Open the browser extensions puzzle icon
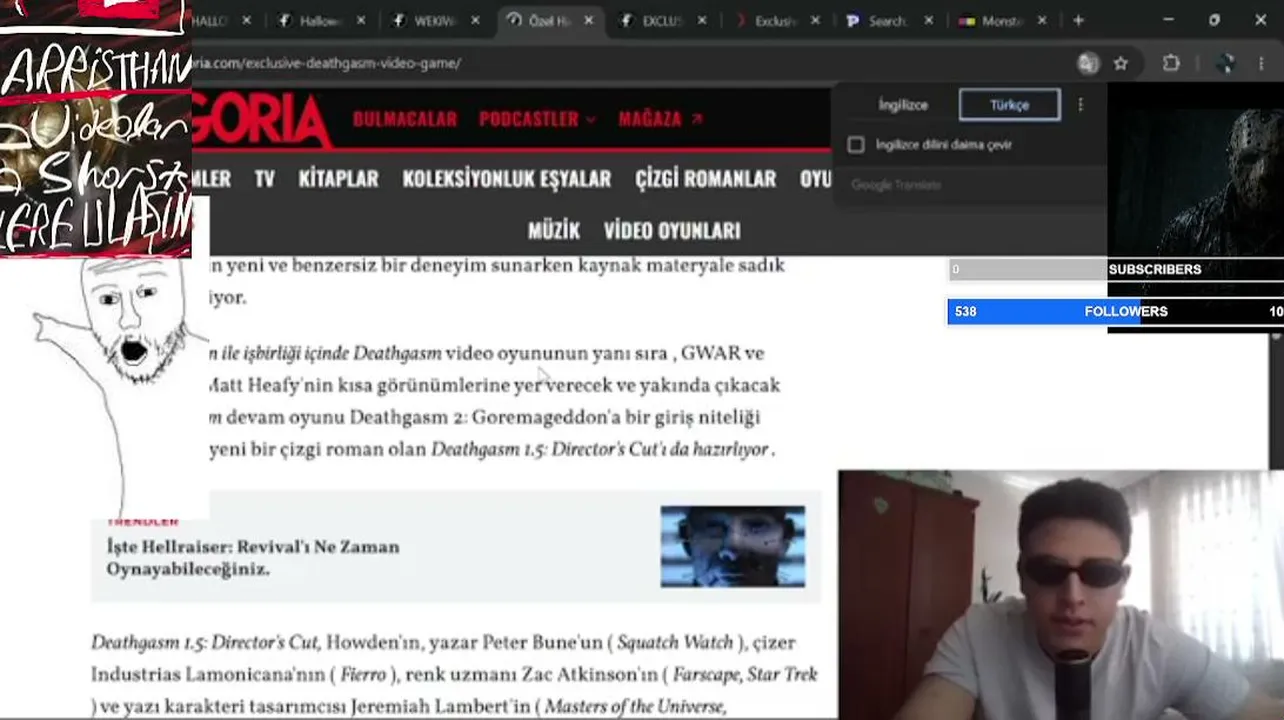This screenshot has height=720, width=1284. pyautogui.click(x=1171, y=63)
